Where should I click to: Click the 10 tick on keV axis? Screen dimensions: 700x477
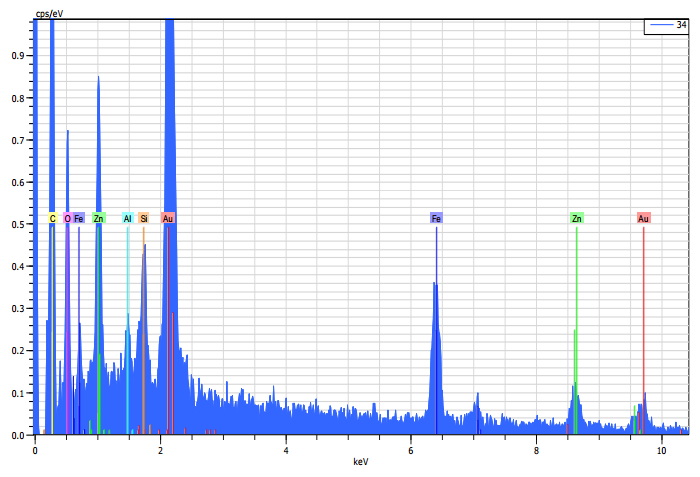(x=661, y=450)
